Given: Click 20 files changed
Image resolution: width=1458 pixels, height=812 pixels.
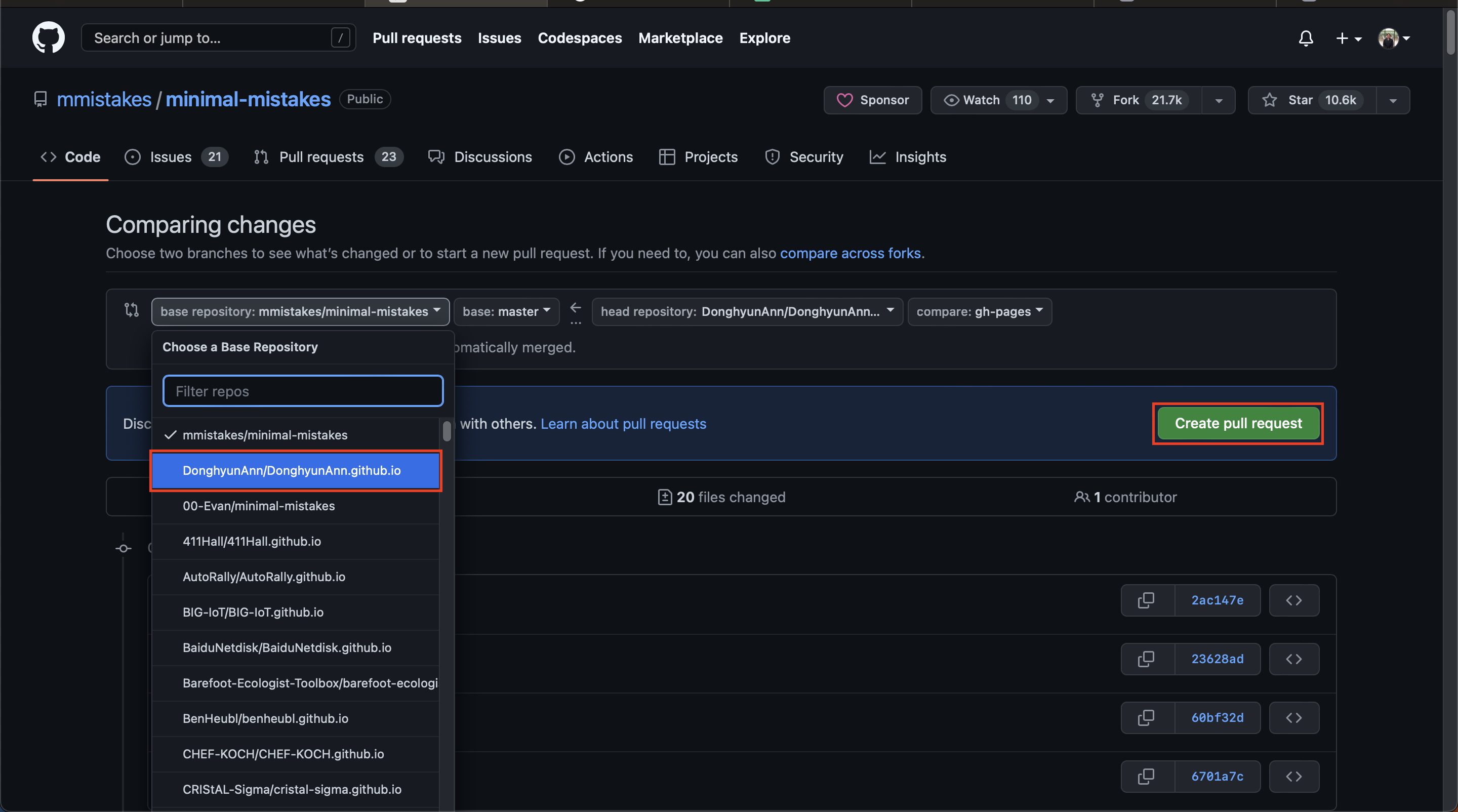Looking at the screenshot, I should (x=721, y=497).
